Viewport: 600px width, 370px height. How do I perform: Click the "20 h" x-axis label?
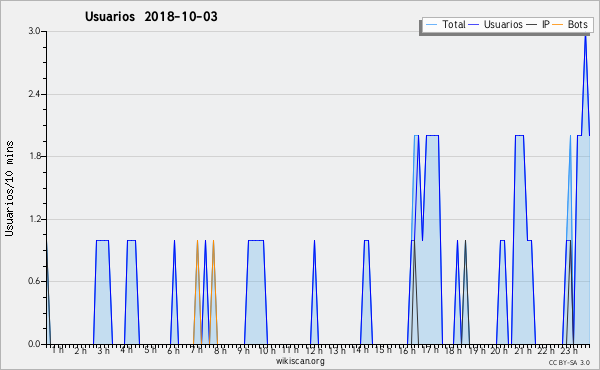coord(499,350)
